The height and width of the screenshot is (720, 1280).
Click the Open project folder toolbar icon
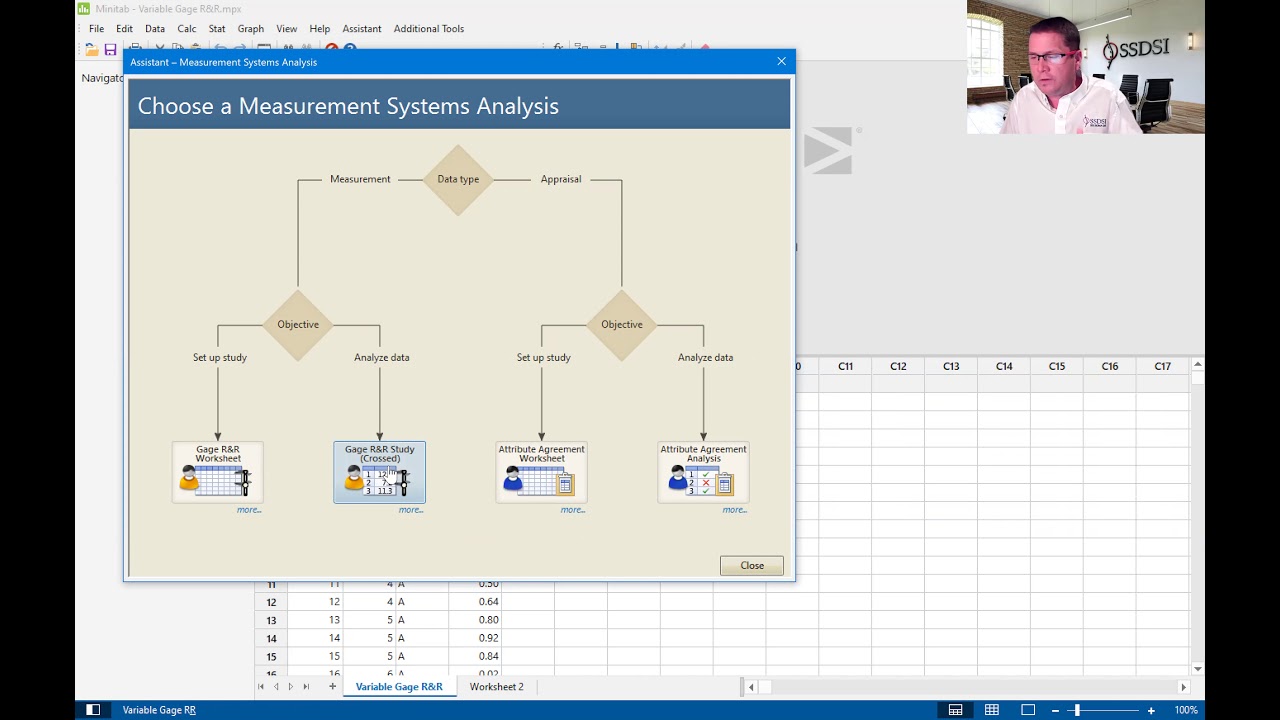pyautogui.click(x=92, y=49)
